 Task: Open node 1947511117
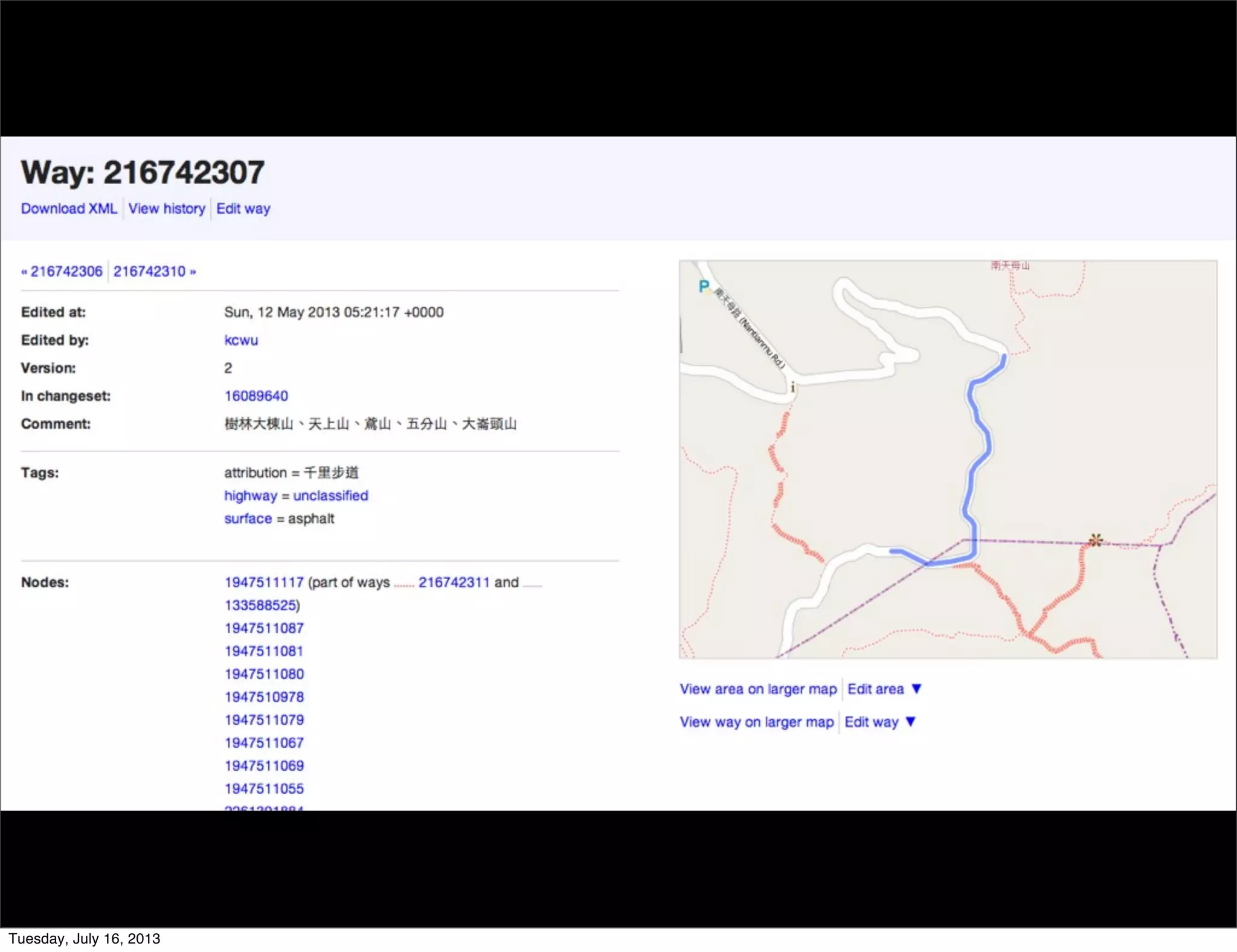[264, 582]
